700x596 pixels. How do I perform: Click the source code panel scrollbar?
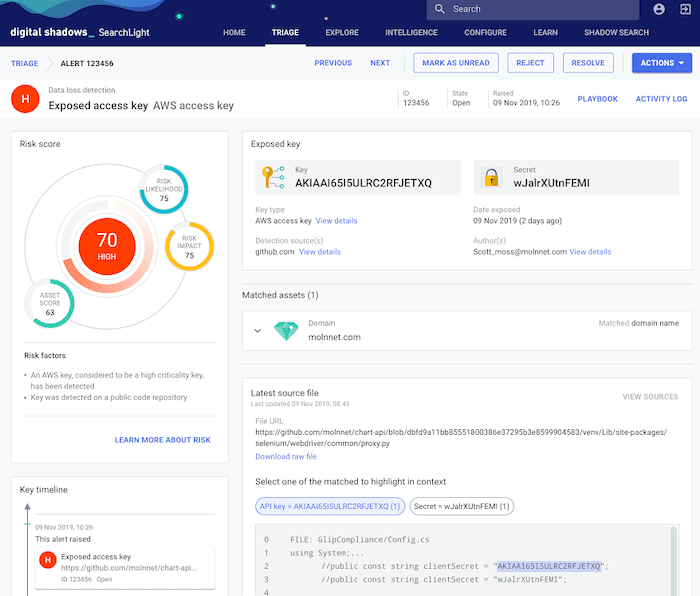(x=673, y=560)
